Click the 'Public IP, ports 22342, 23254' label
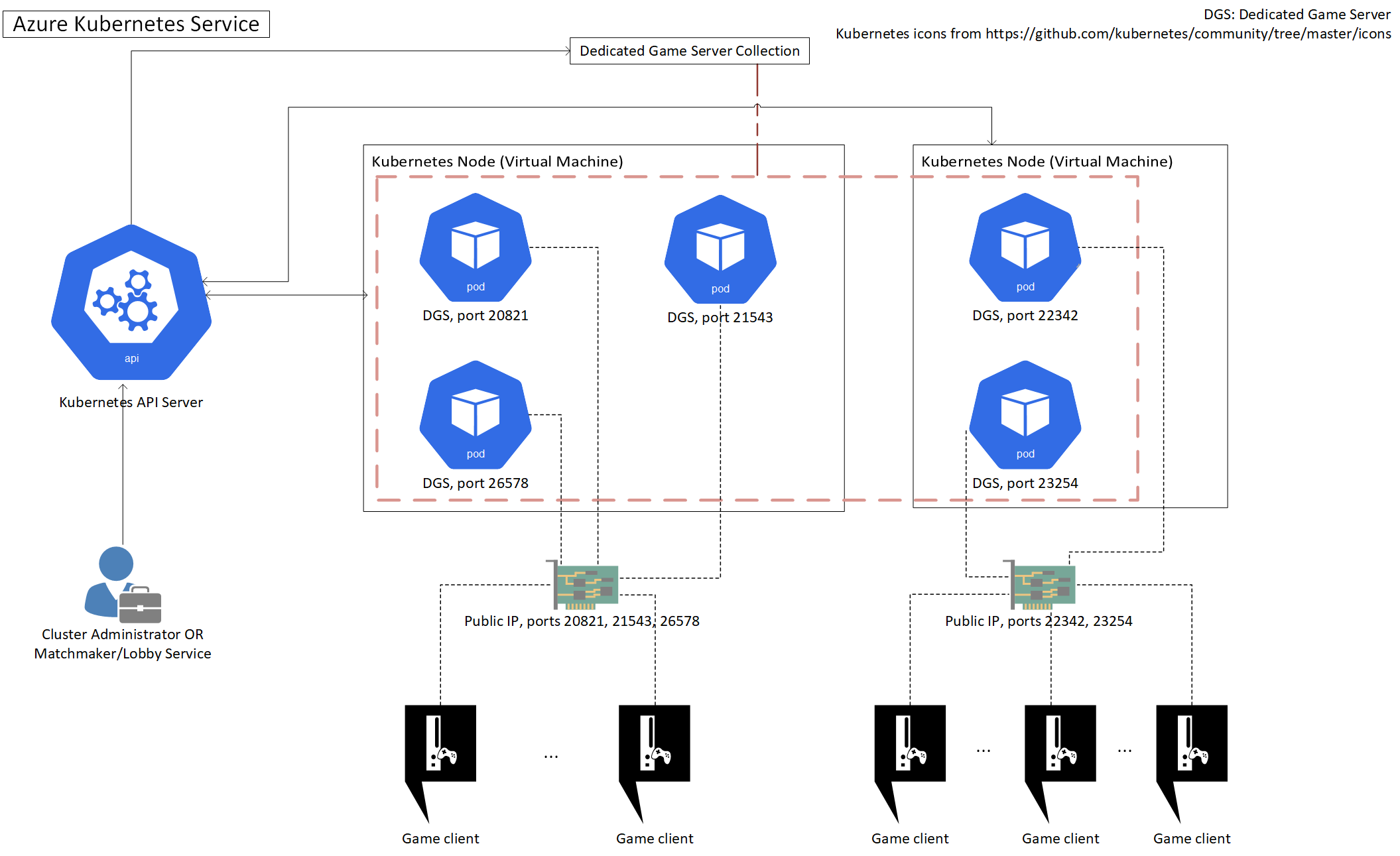Image resolution: width=1400 pixels, height=856 pixels. coord(1038,621)
